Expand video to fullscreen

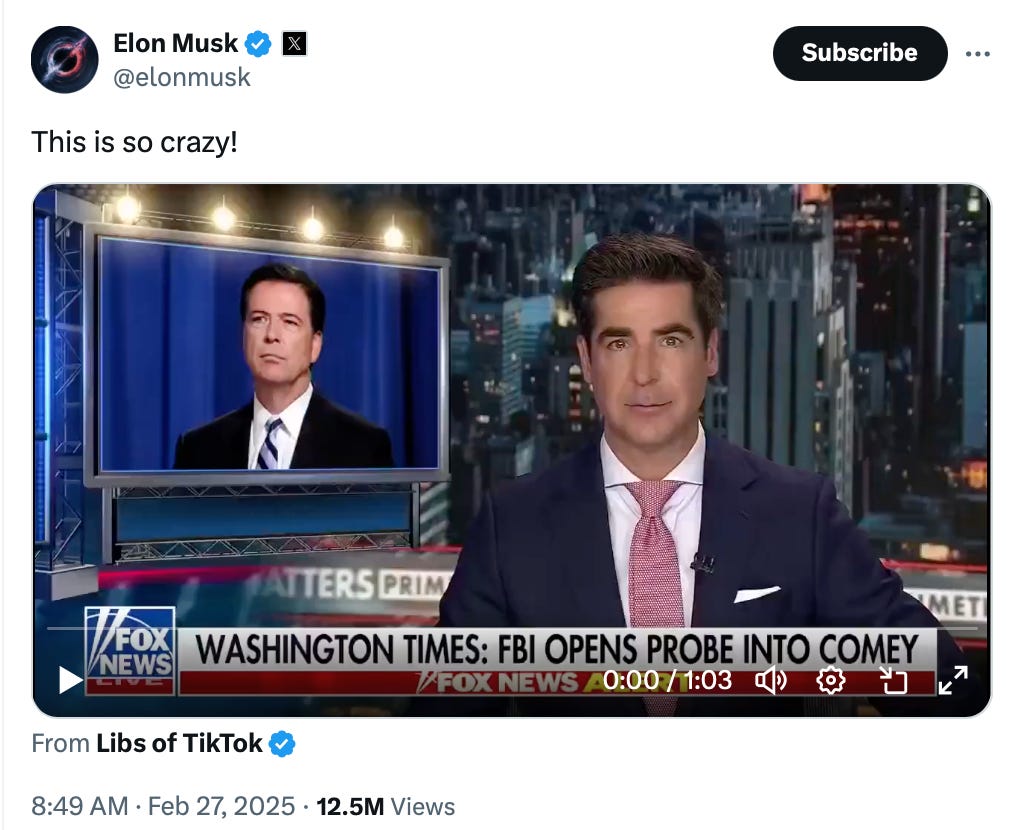click(953, 680)
